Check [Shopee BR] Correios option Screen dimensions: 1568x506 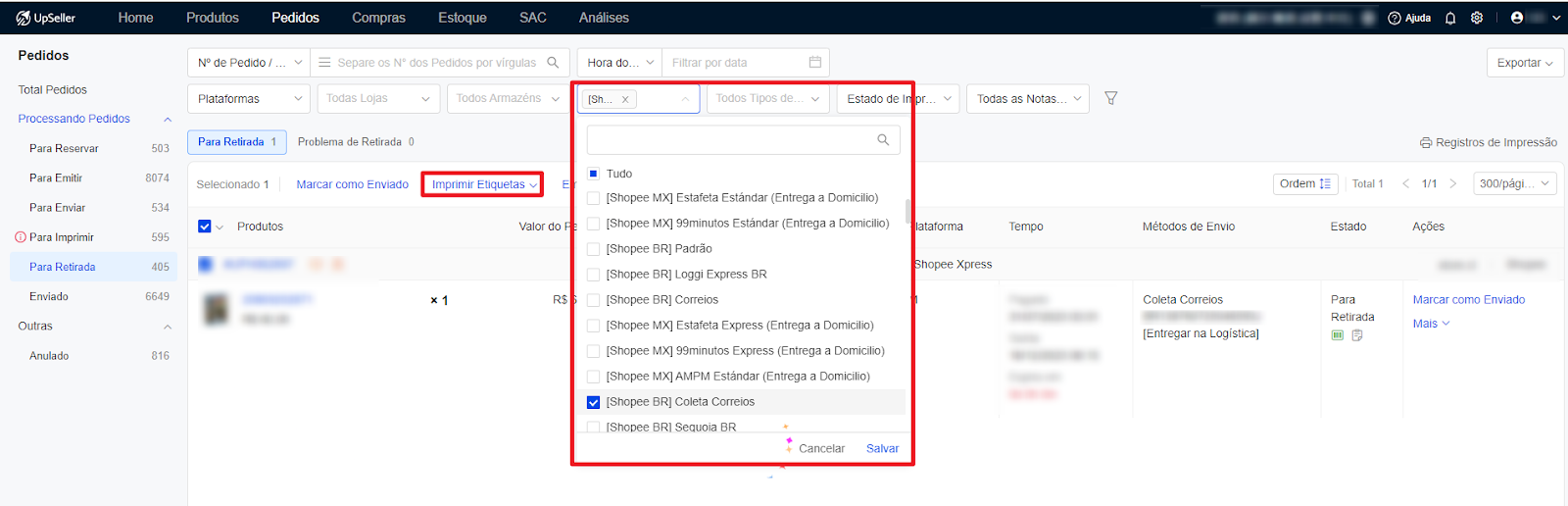(593, 300)
